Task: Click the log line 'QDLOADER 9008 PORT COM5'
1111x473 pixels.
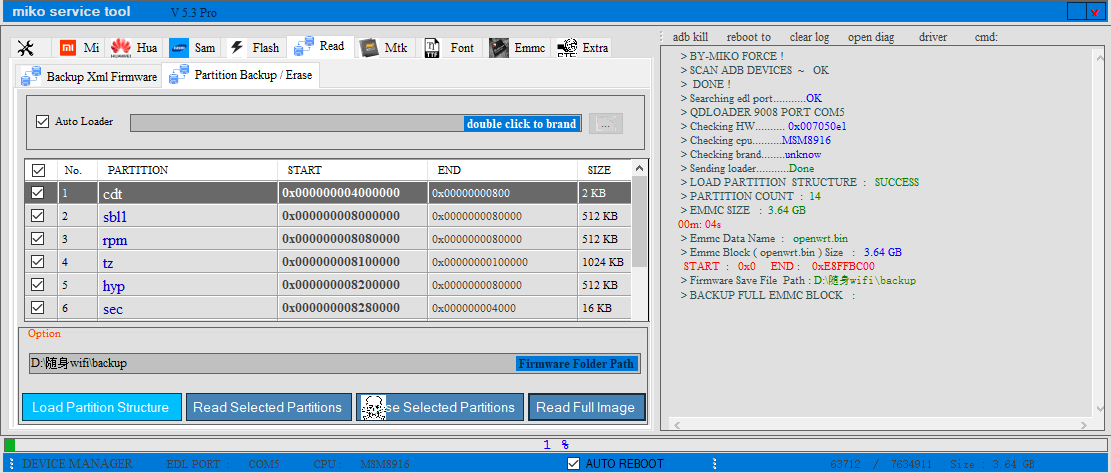Action: 762,112
